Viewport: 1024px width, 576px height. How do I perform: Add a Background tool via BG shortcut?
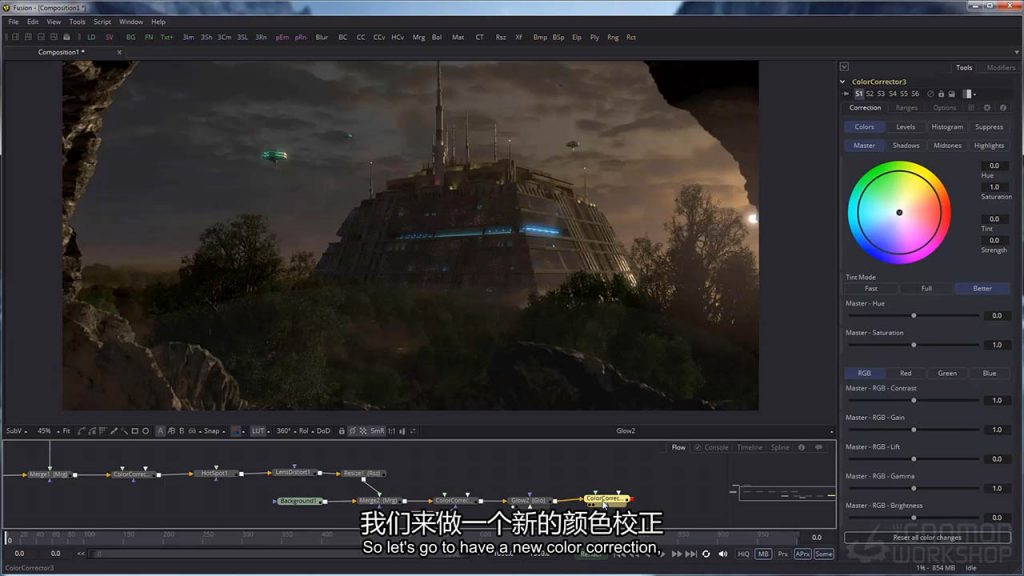pos(131,37)
